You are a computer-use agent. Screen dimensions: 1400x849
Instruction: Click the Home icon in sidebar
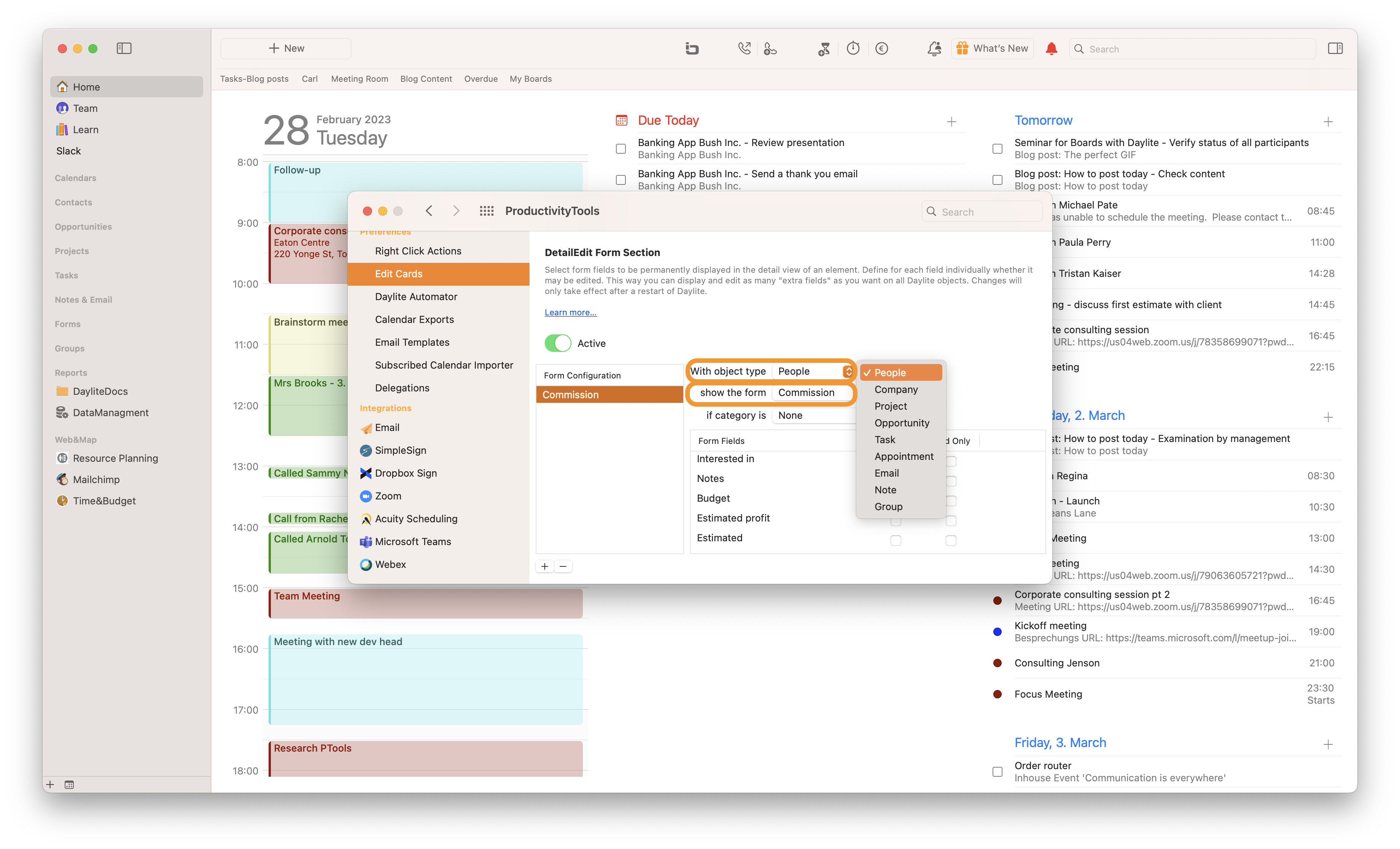pyautogui.click(x=62, y=87)
